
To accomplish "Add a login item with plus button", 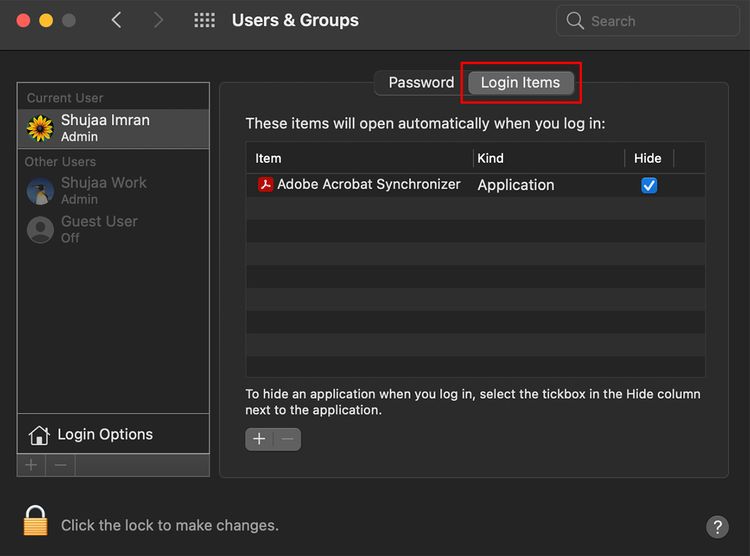I will coord(259,439).
